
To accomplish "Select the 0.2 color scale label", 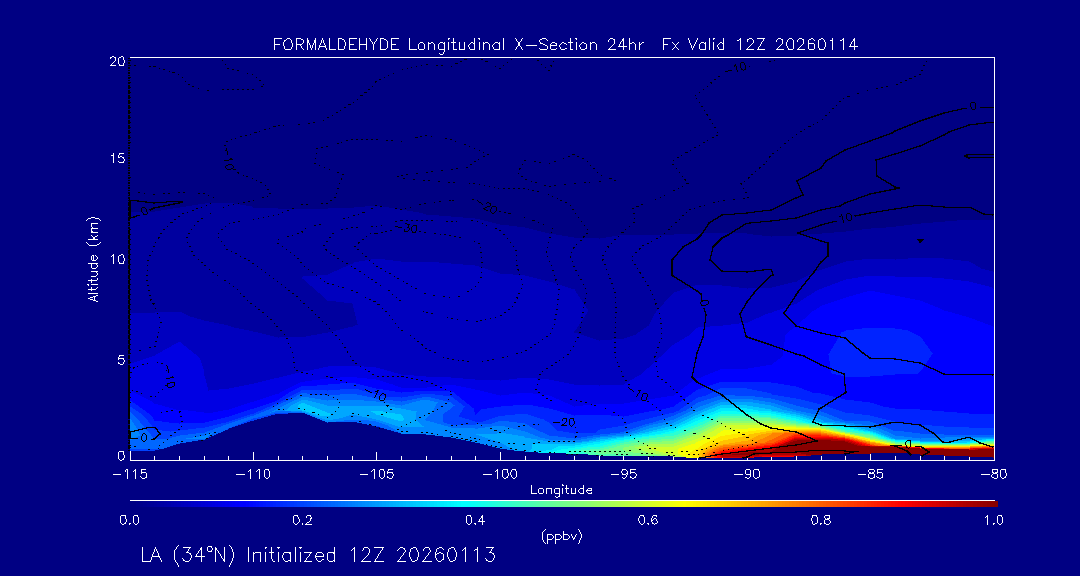I will coord(302,521).
